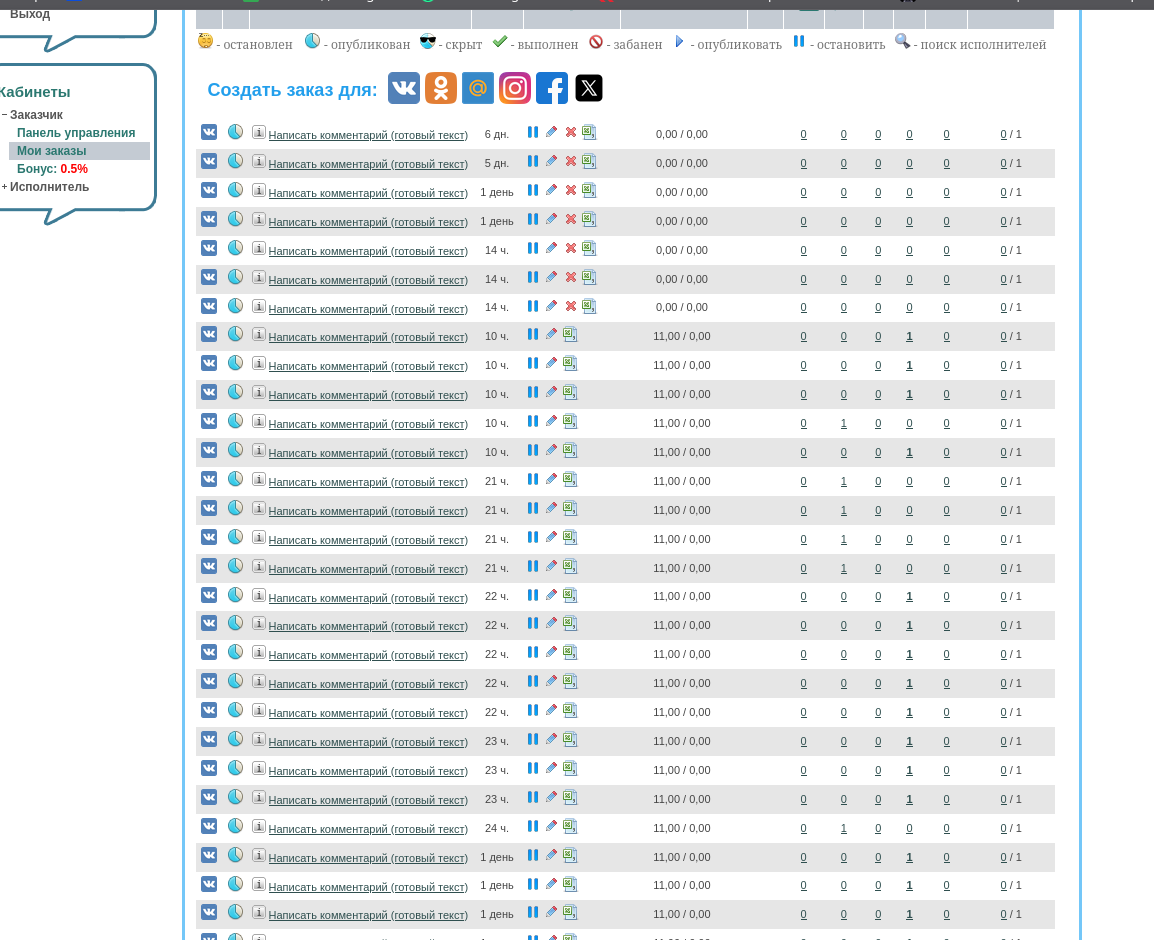
Task: Click the VK network icon in 6 дн. row
Action: click(209, 132)
